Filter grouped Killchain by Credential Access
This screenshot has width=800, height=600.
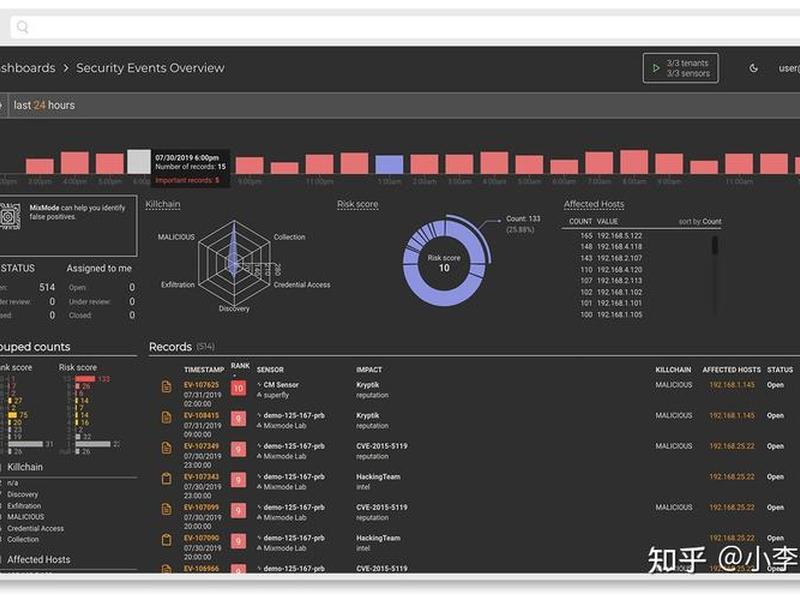tap(35, 528)
